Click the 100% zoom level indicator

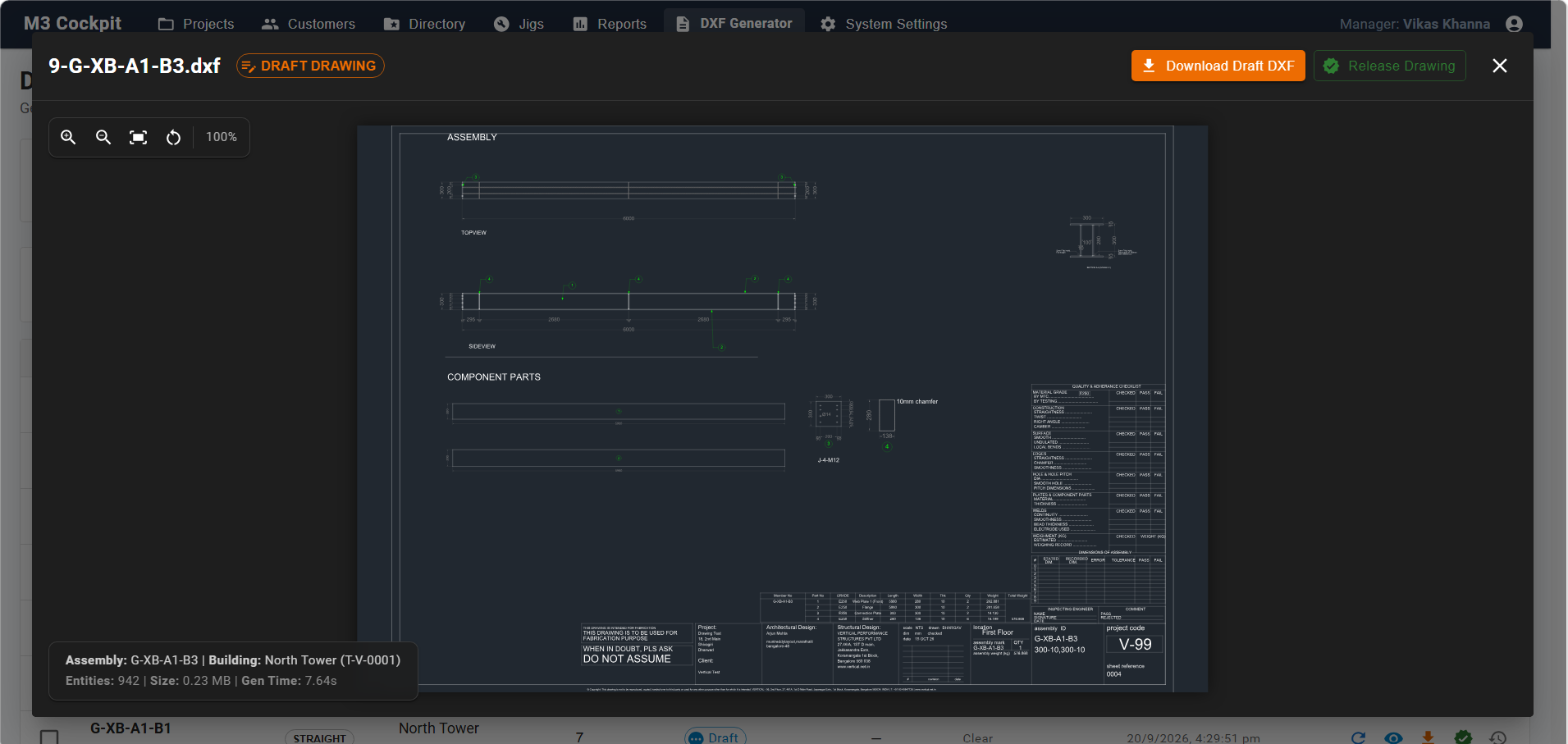pos(222,137)
